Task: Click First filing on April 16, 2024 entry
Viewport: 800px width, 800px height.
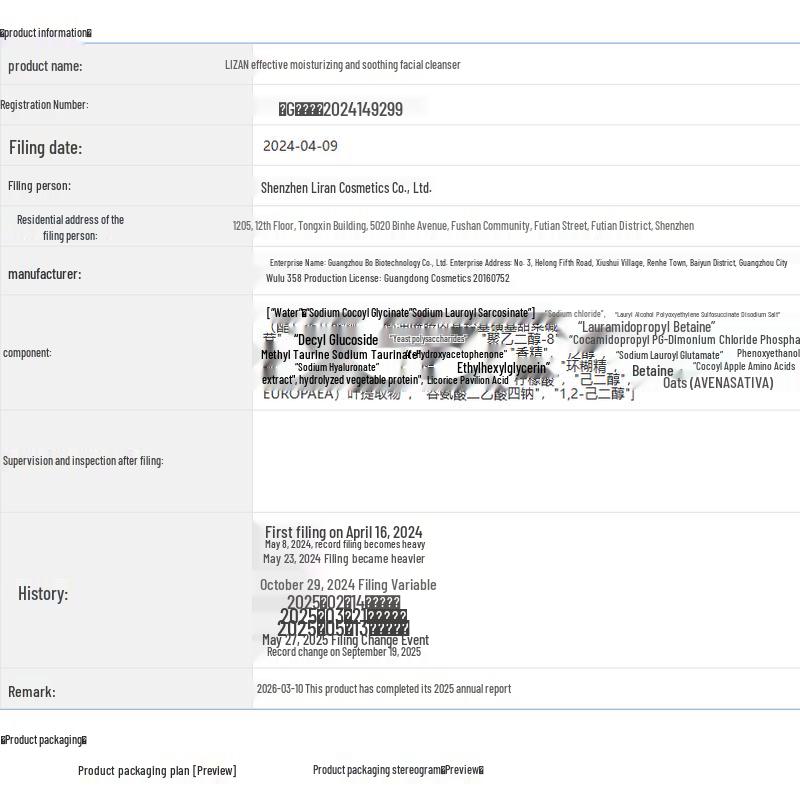Action: pyautogui.click(x=343, y=532)
